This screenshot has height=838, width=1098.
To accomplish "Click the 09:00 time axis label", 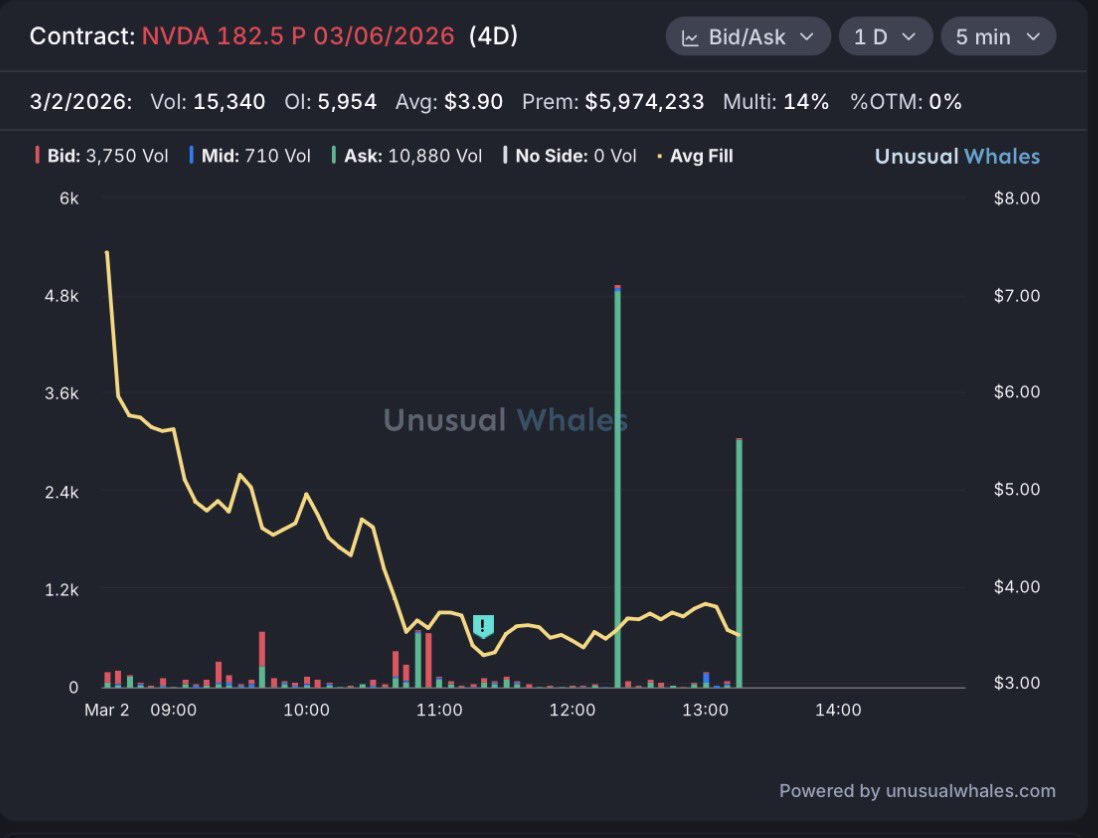I will 174,710.
